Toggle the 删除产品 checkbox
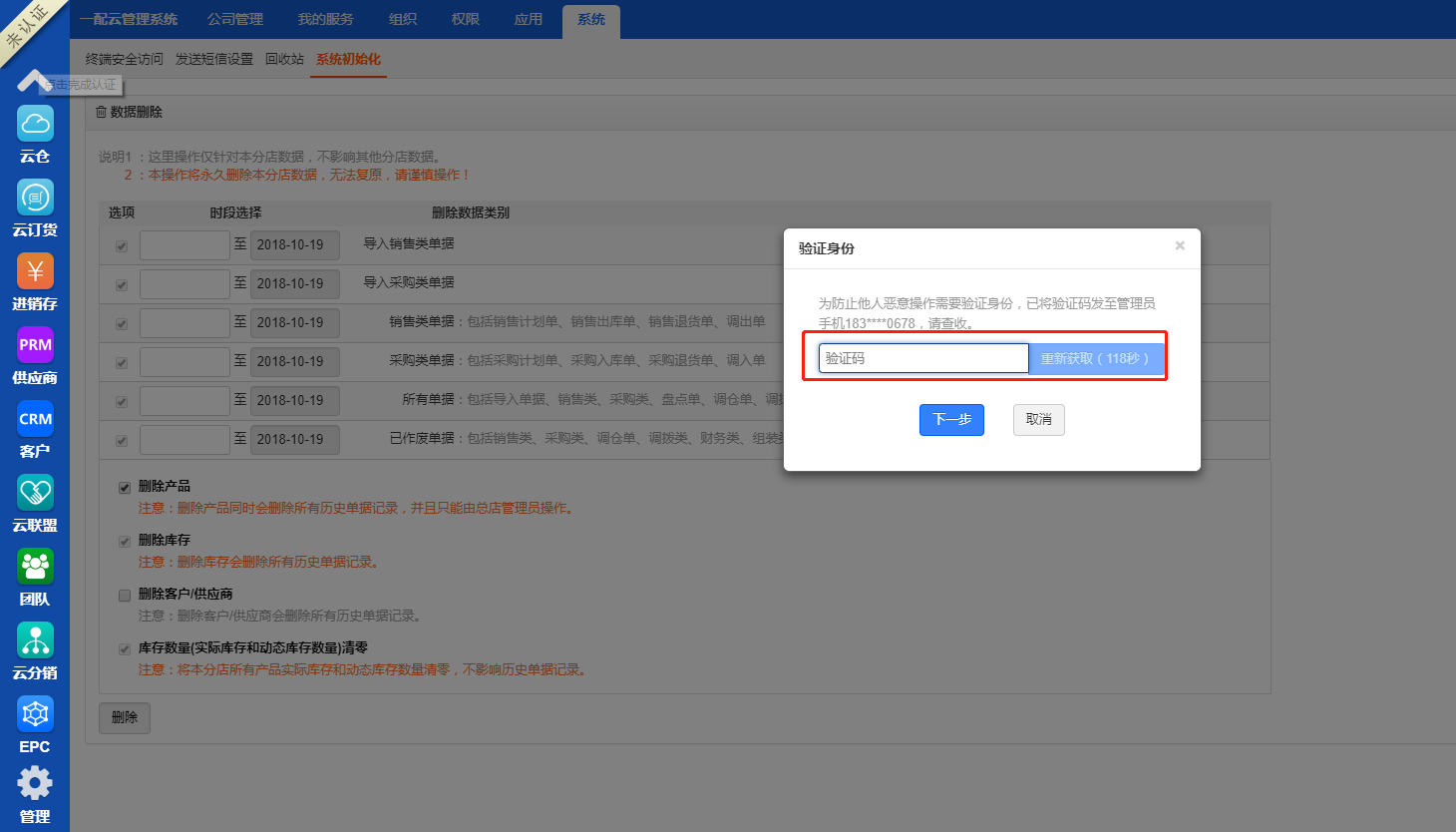1456x832 pixels. [125, 488]
